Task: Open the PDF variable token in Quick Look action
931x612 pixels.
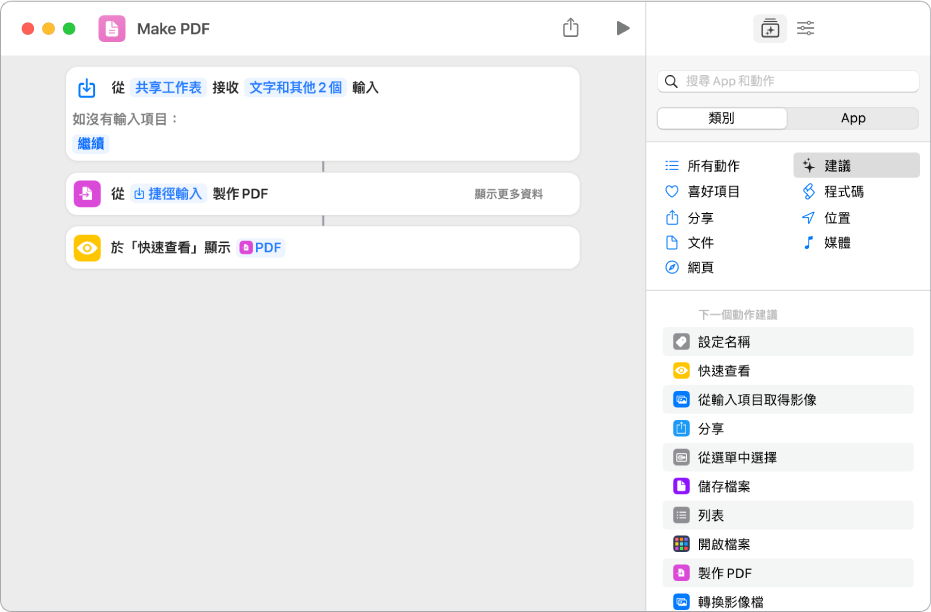Action: coord(261,248)
